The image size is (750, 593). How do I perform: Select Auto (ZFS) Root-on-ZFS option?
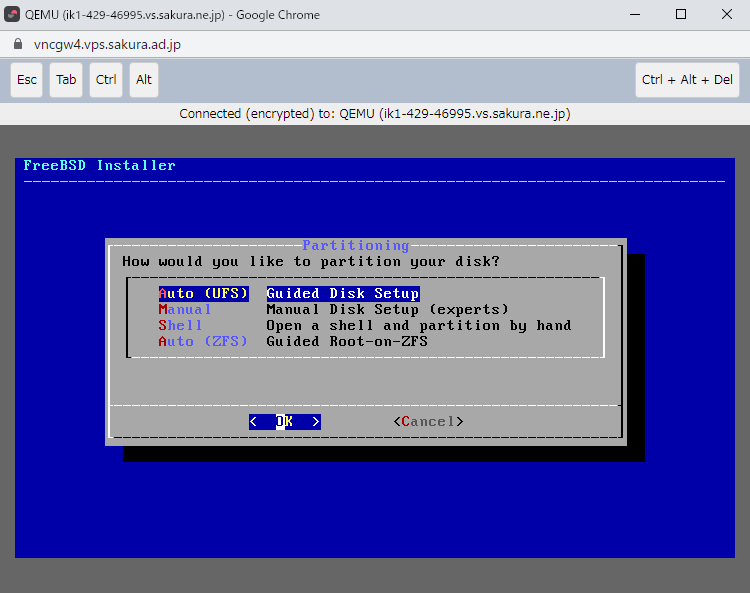tap(203, 342)
